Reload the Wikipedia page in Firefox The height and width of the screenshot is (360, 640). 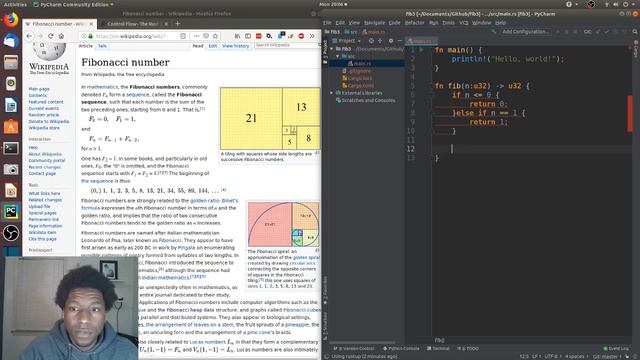(x=51, y=36)
